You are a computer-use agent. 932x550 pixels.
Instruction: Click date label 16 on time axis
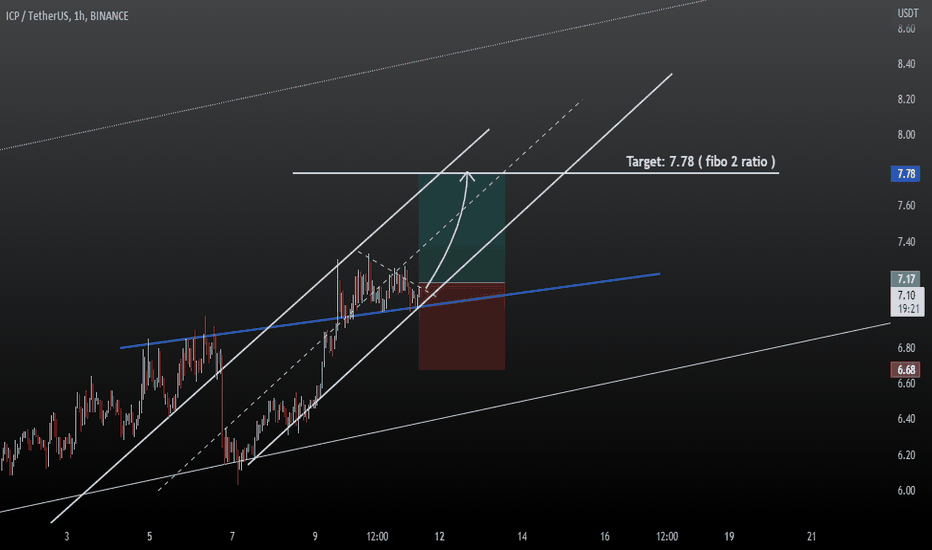604,536
